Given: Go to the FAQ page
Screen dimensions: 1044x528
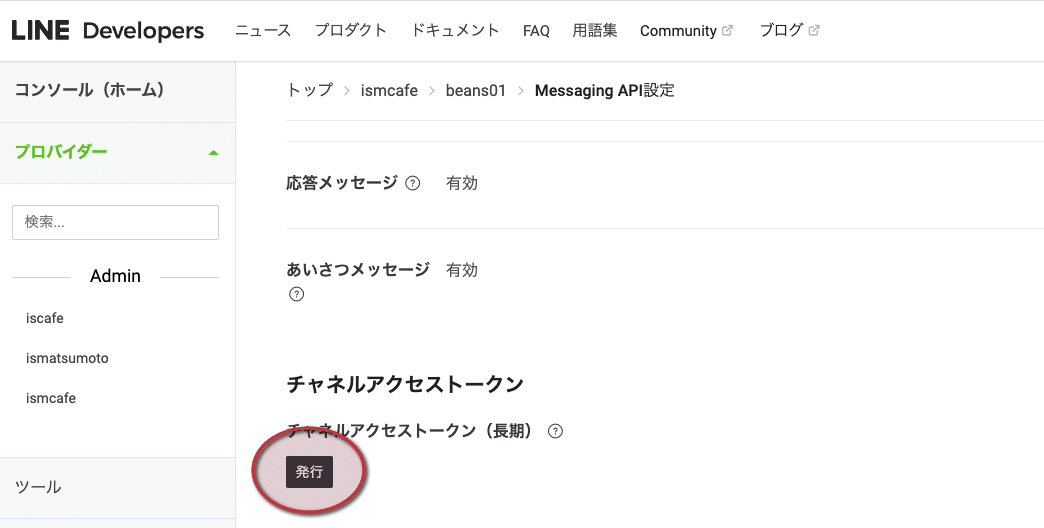Looking at the screenshot, I should pyautogui.click(x=536, y=31).
